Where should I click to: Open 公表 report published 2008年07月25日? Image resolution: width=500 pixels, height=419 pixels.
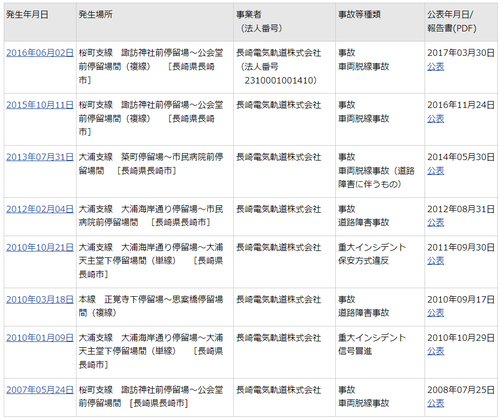(x=436, y=403)
